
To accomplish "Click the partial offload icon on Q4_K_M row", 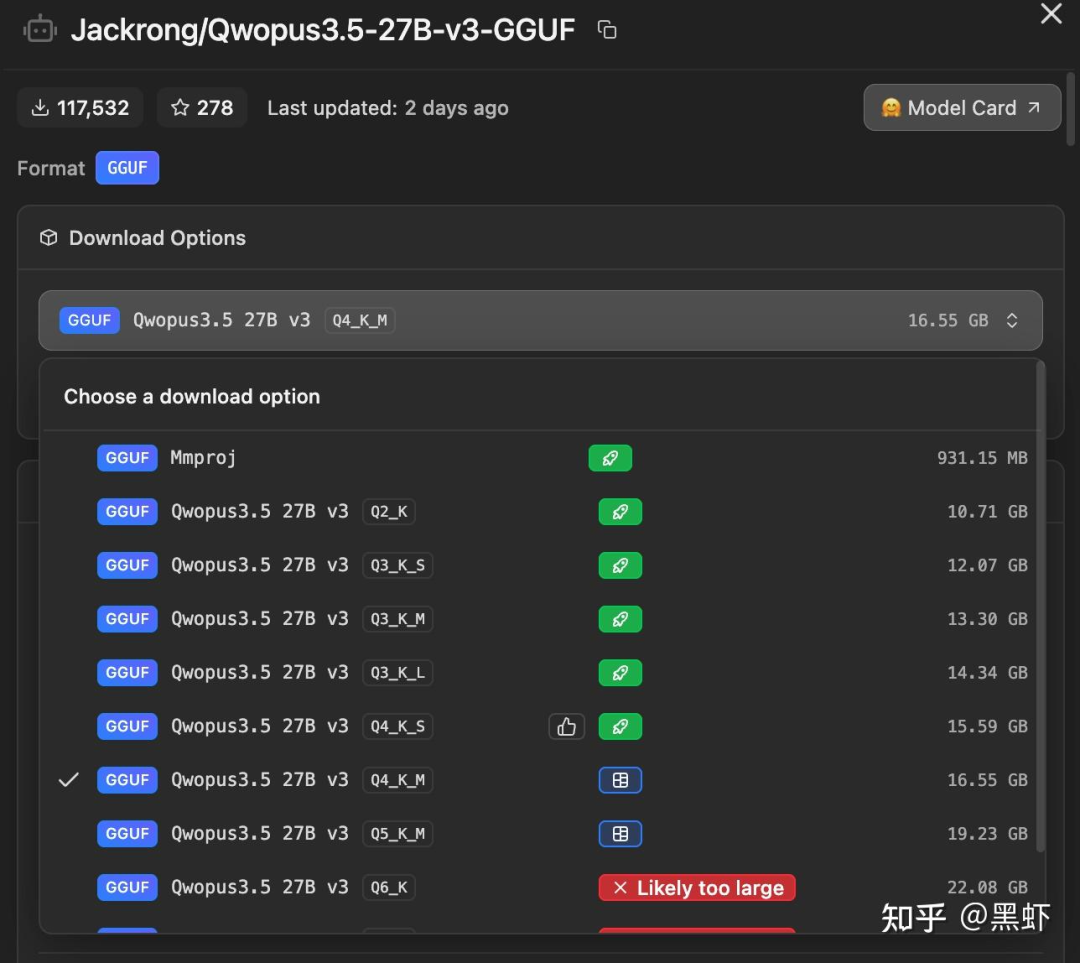I will [x=620, y=780].
